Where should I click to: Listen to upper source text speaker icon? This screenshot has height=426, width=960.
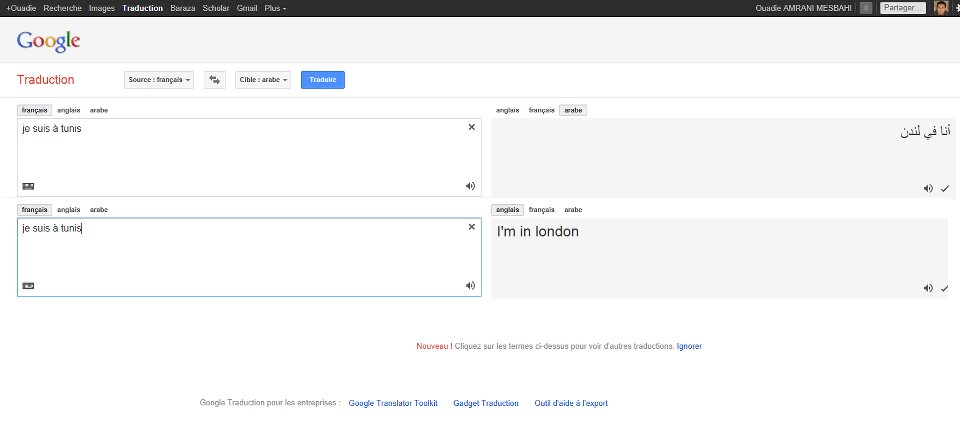470,186
